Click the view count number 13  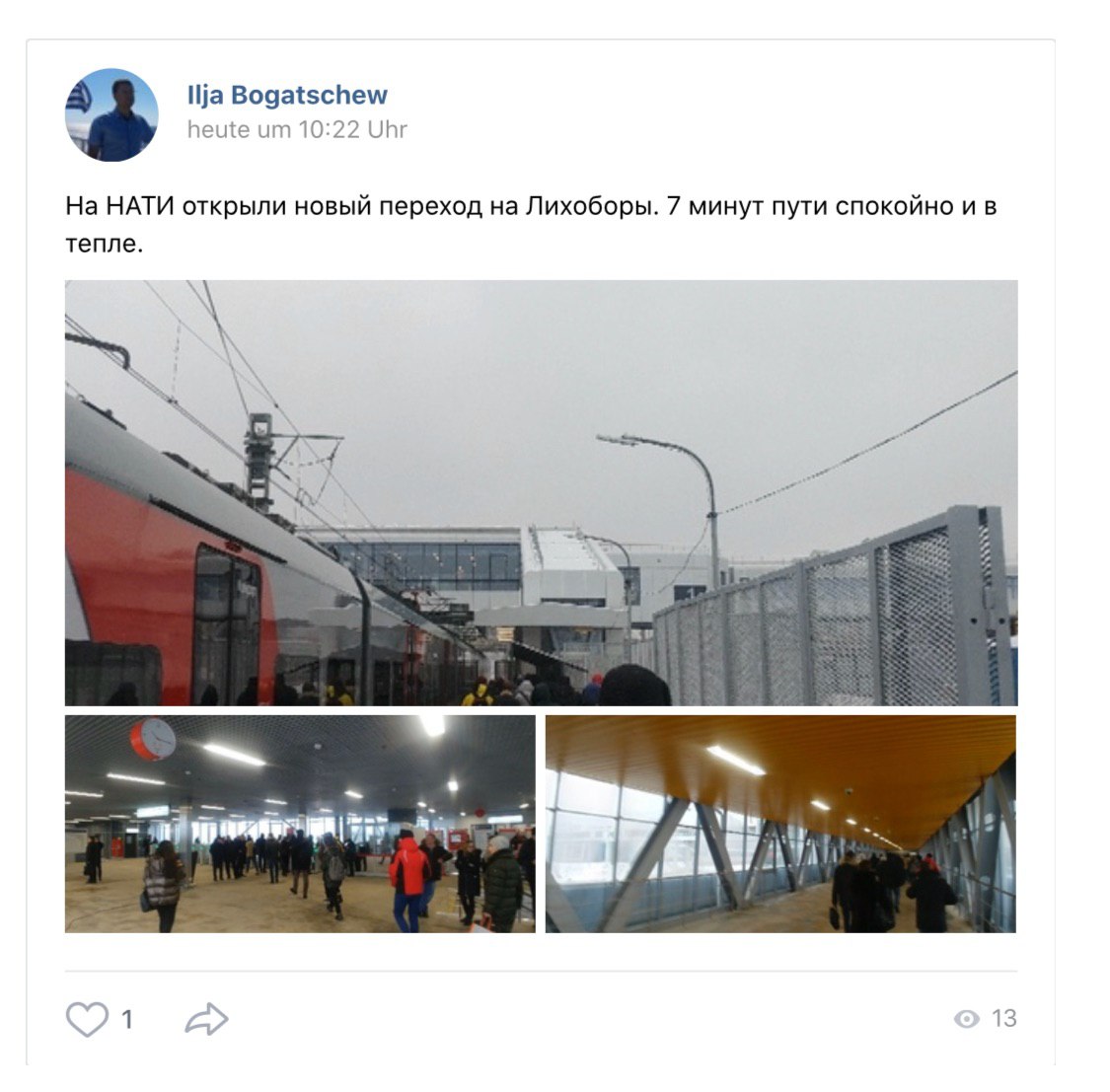[x=1003, y=1018]
